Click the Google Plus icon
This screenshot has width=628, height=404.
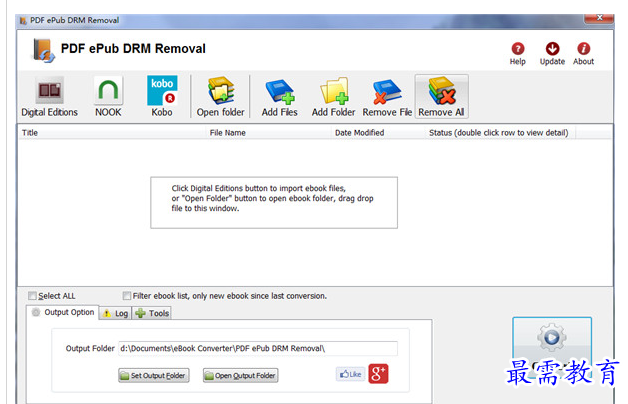(x=378, y=374)
